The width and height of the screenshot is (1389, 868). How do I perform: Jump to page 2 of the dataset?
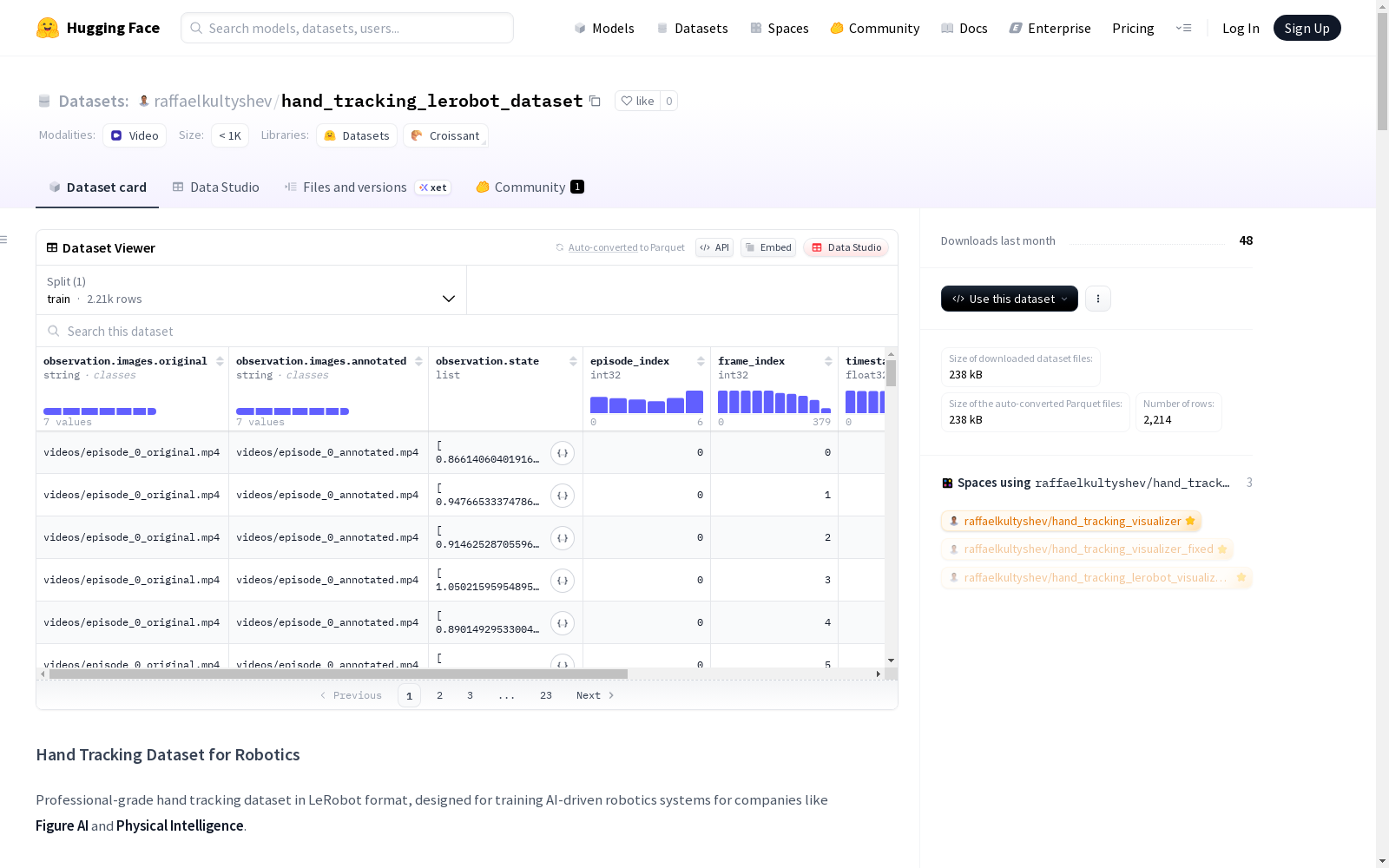[x=440, y=695]
